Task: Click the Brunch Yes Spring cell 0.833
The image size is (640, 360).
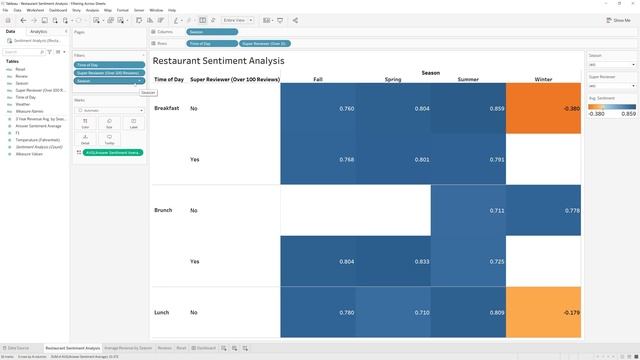Action: coord(393,261)
